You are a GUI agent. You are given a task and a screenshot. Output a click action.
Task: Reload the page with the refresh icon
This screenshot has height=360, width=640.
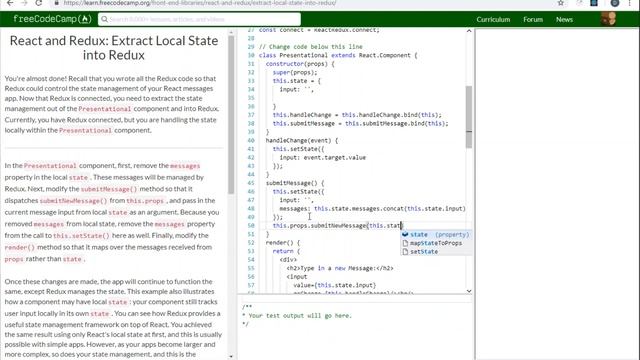[38, 3]
